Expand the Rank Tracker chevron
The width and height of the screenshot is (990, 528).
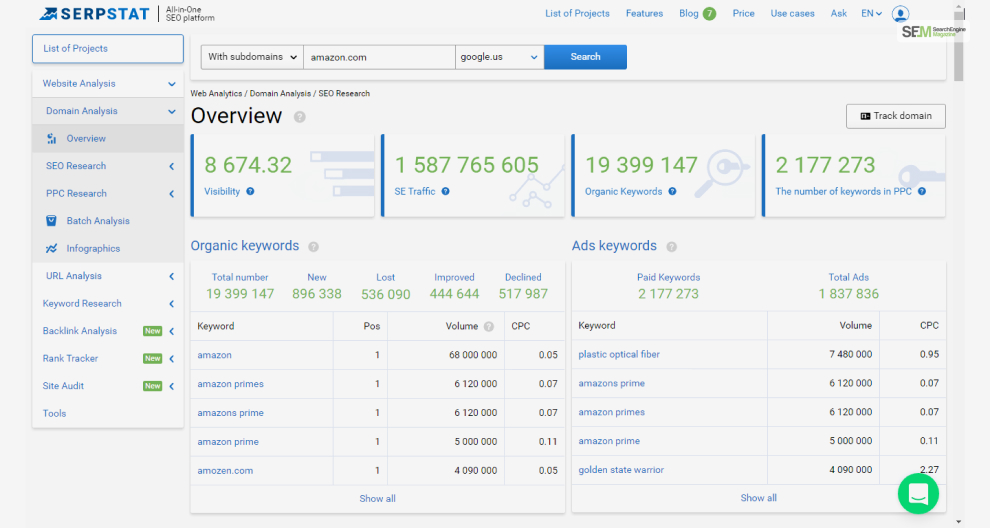click(x=172, y=359)
